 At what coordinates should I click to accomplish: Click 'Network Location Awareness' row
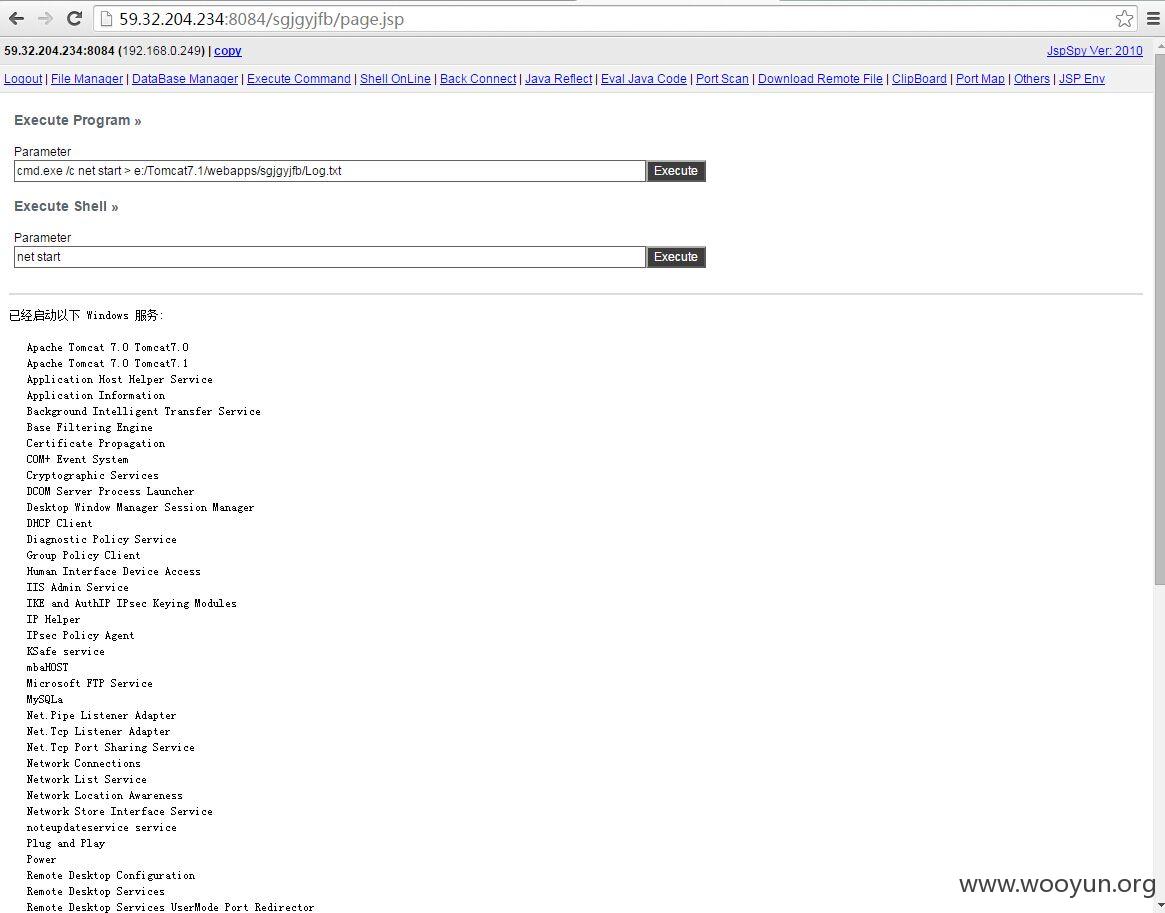tap(105, 796)
